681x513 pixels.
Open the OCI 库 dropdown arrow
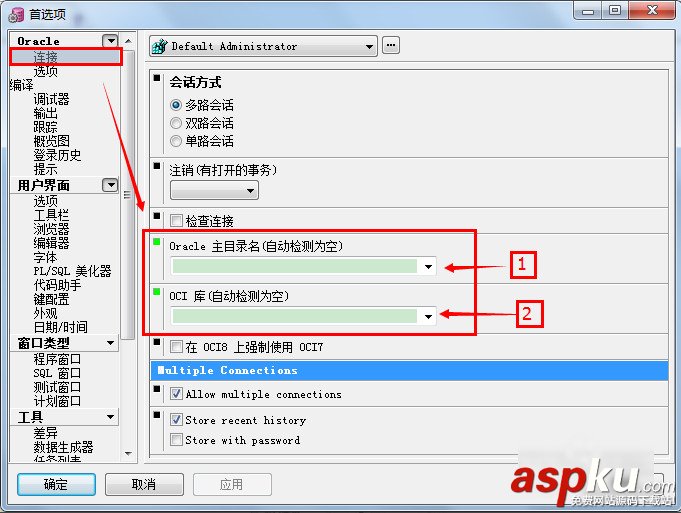(428, 317)
